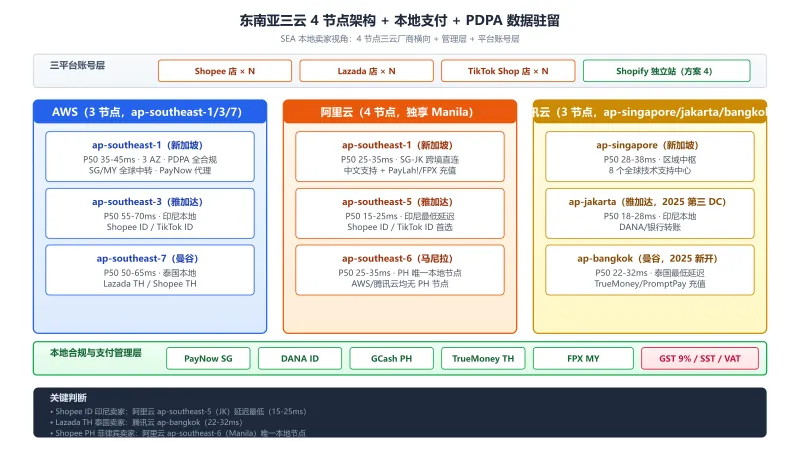
Task: Click the Lazada TH 泰国卖家 bullet line
Action: pyautogui.click(x=146, y=422)
